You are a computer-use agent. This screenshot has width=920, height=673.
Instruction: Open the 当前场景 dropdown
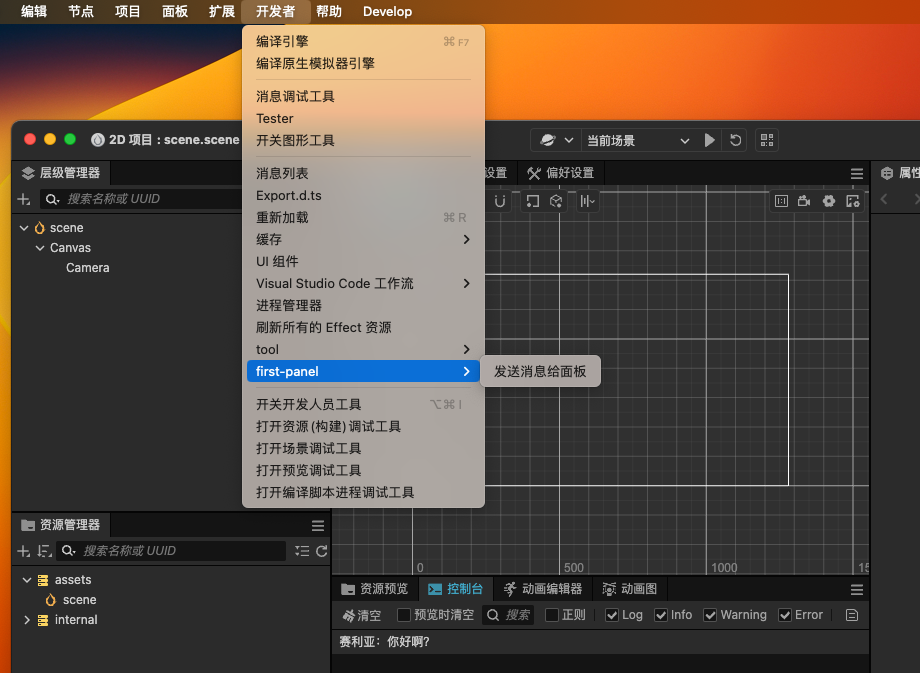pyautogui.click(x=637, y=140)
